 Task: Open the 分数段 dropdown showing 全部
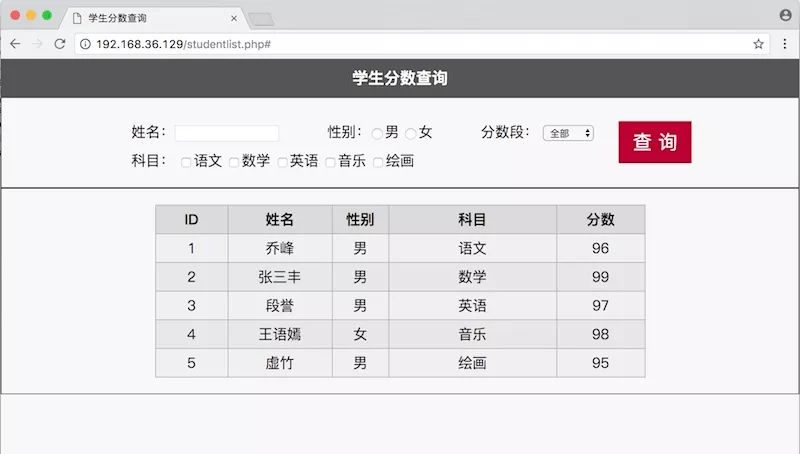point(568,133)
